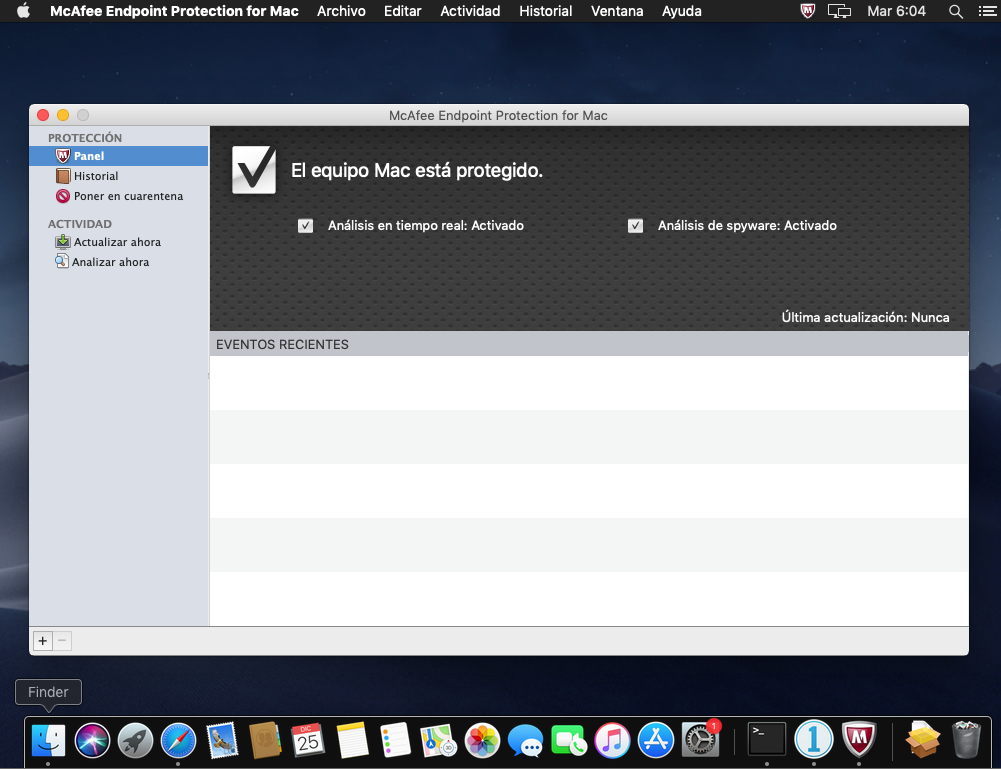Open Mail stamp icon in Dock
The height and width of the screenshot is (769, 1001).
pyautogui.click(x=222, y=741)
